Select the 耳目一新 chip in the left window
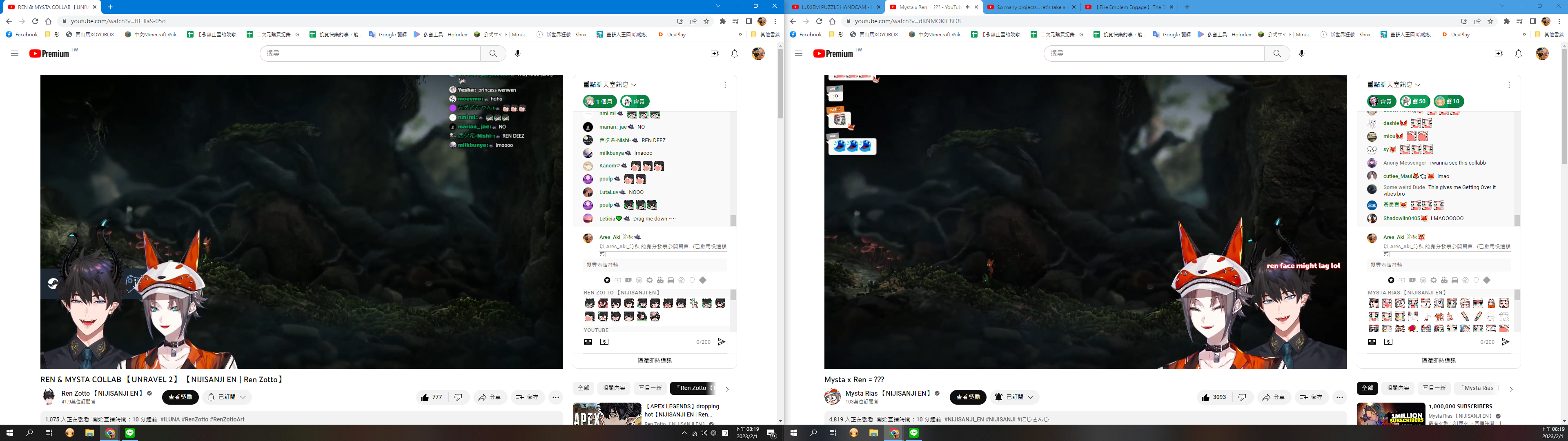Screen dimensions: 1568x441 pos(650,388)
